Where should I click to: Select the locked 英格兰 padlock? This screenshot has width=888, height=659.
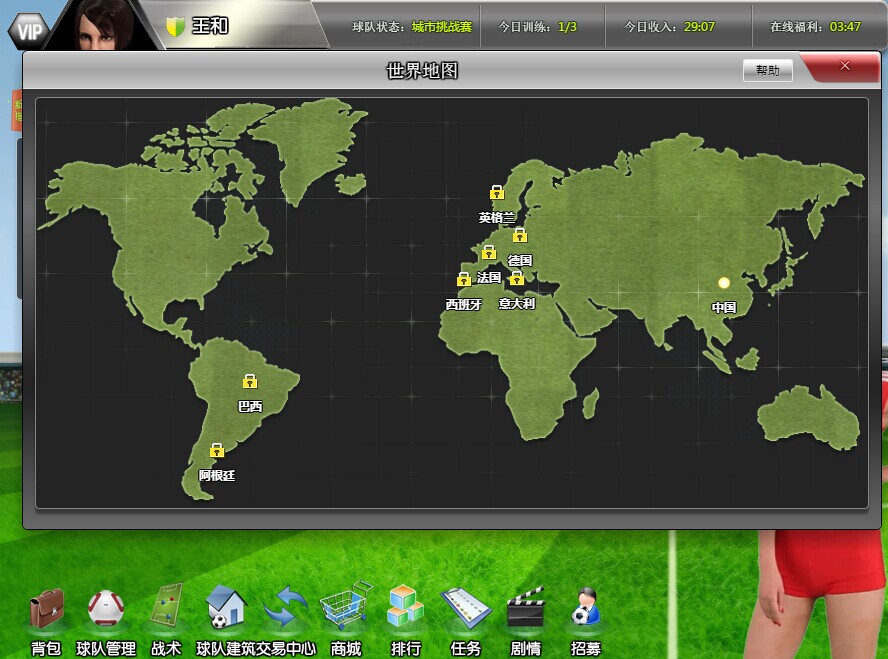[497, 192]
